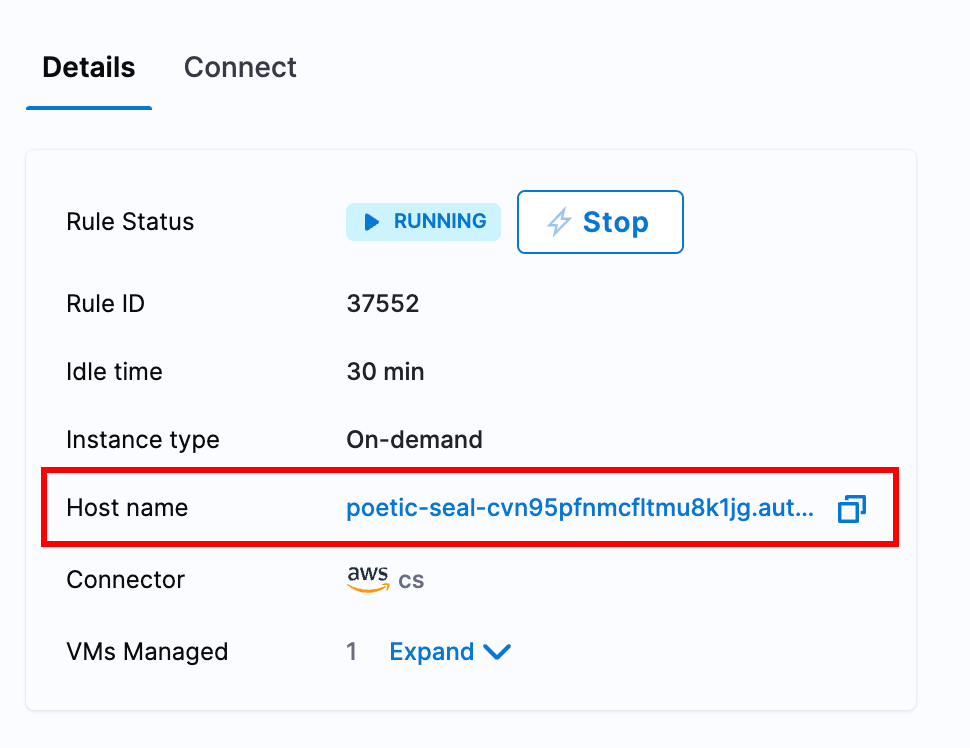
Task: Click the cs connector name
Action: coord(411,580)
